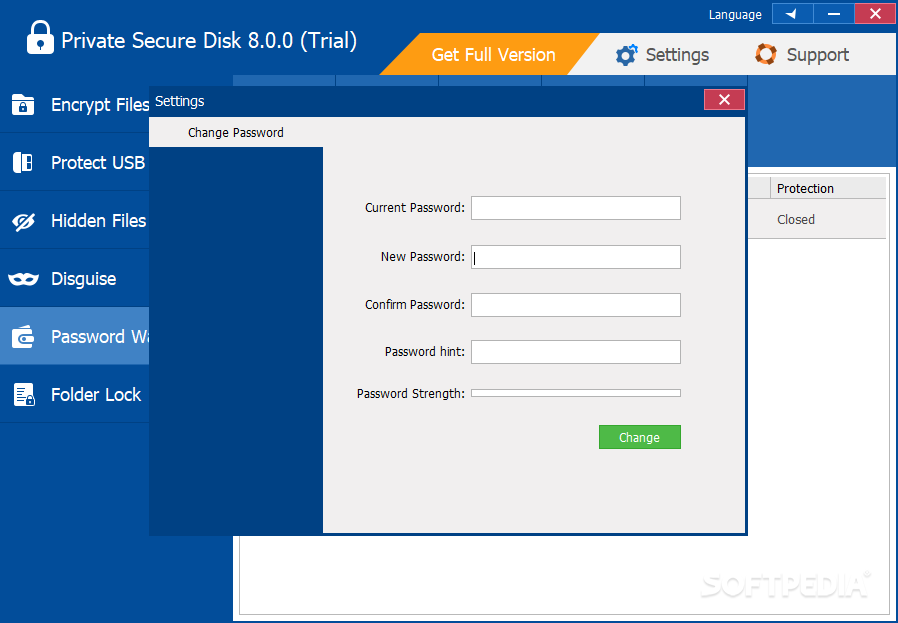Go to the Protect USB section
This screenshot has width=898, height=623.
point(74,163)
